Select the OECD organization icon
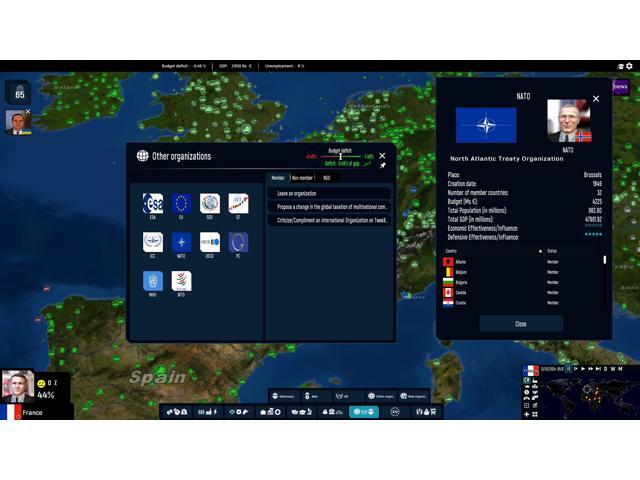Image resolution: width=640 pixels, height=480 pixels. pyautogui.click(x=210, y=242)
